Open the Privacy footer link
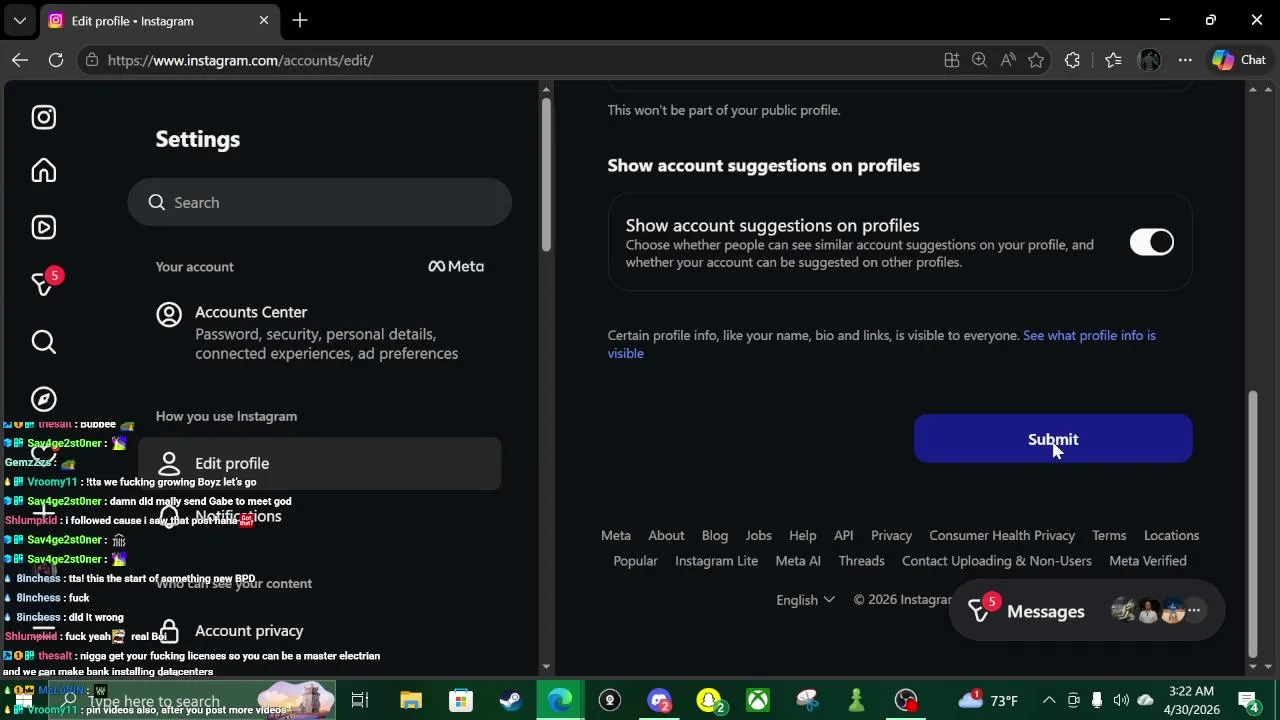 coord(891,535)
